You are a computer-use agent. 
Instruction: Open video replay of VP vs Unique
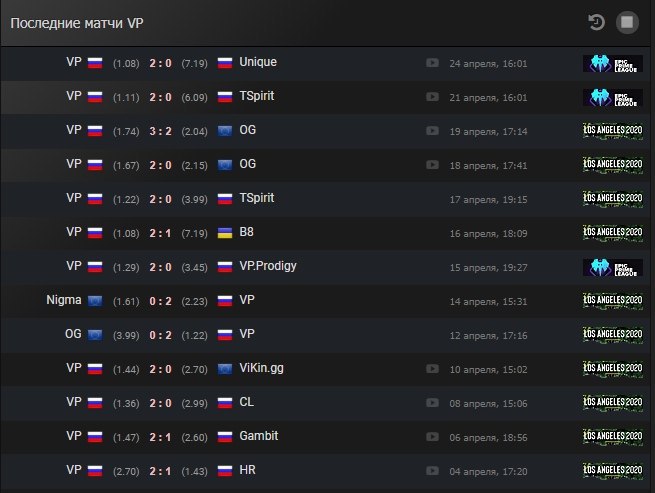coord(432,63)
